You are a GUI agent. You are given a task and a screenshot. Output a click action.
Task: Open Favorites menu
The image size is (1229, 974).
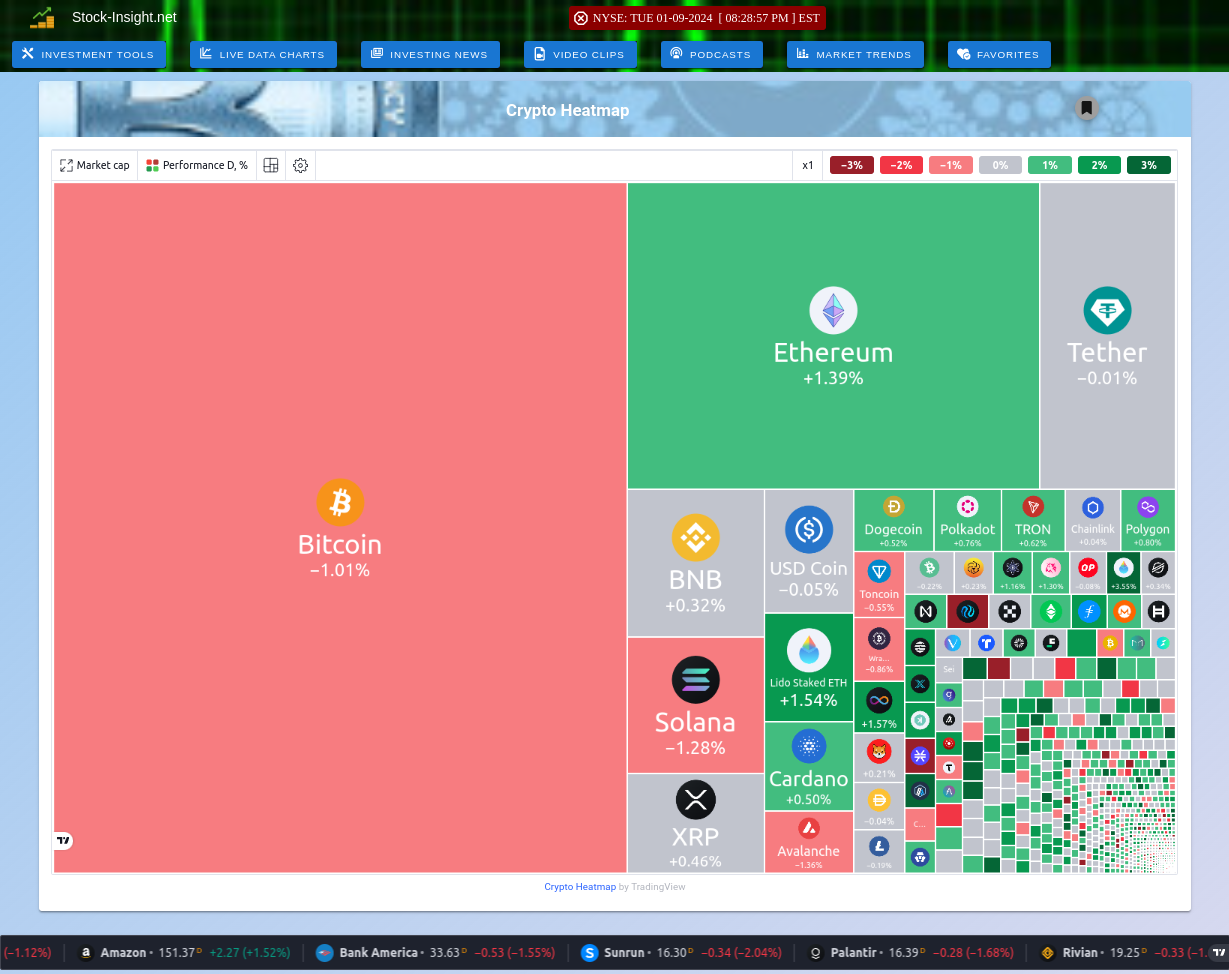pos(999,54)
